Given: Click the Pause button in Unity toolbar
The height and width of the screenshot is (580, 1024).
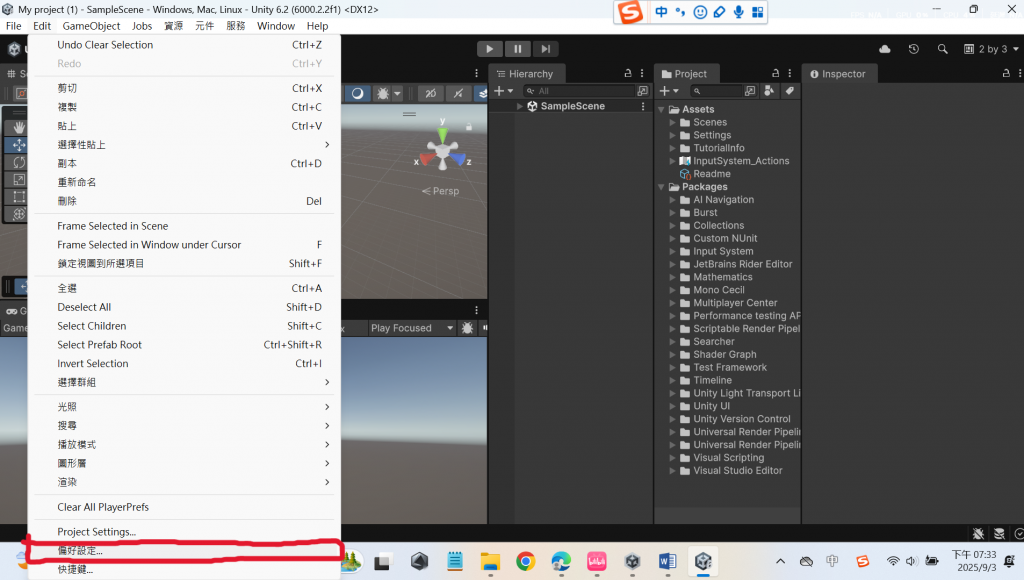Looking at the screenshot, I should click(517, 49).
